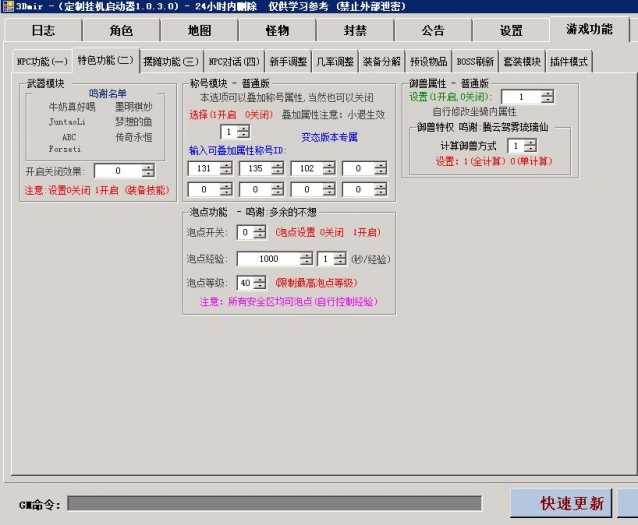Screen dimensions: 638x525
Task: Decrease the 泡点等级 spinner value
Action: pos(260,287)
